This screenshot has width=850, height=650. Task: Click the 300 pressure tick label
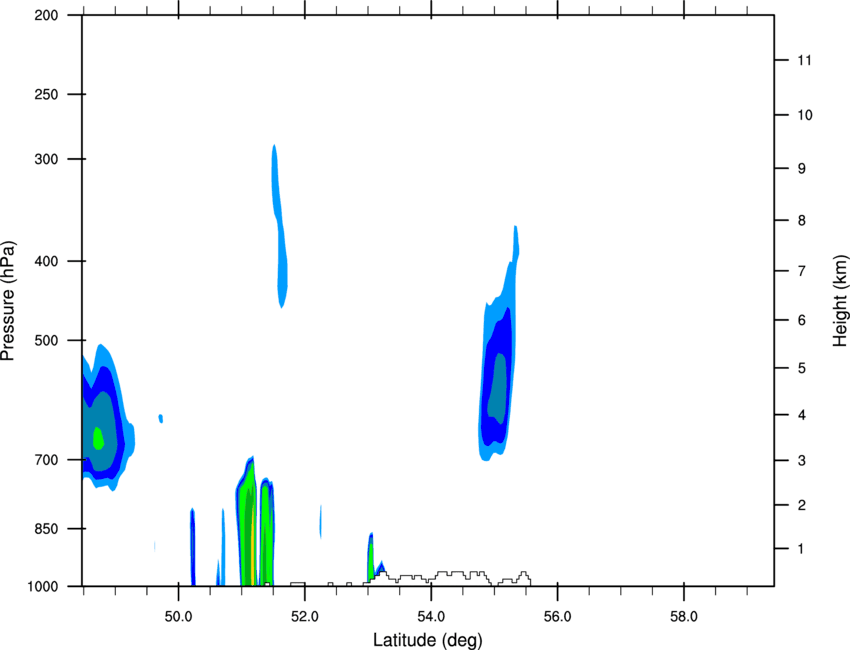(x=46, y=159)
